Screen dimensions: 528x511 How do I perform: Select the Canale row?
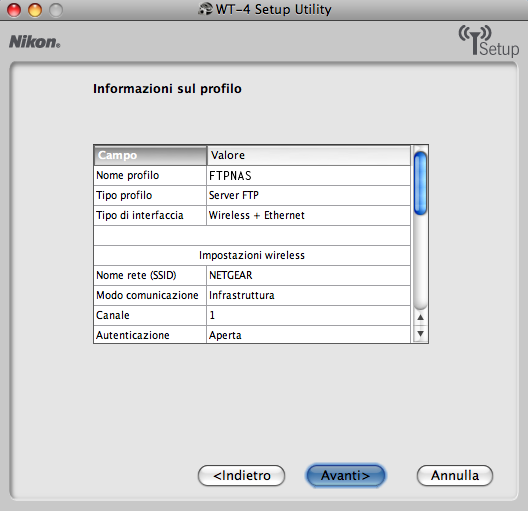[x=252, y=315]
